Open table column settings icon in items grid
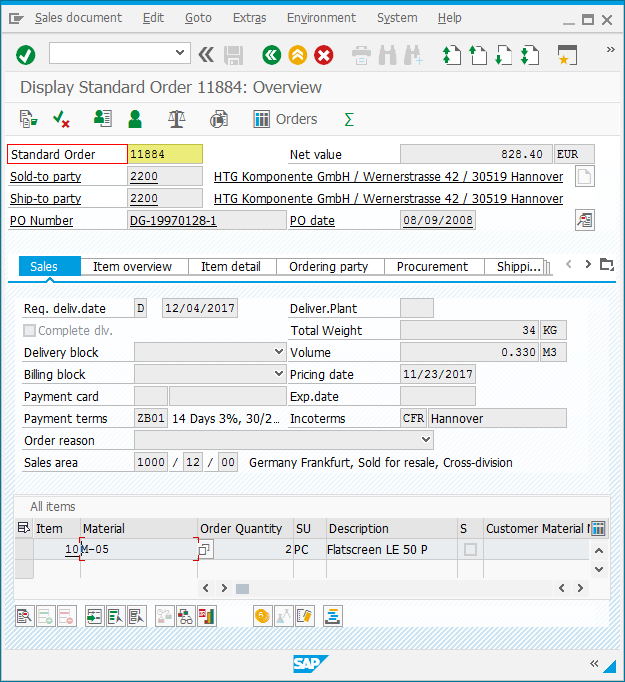 click(598, 528)
